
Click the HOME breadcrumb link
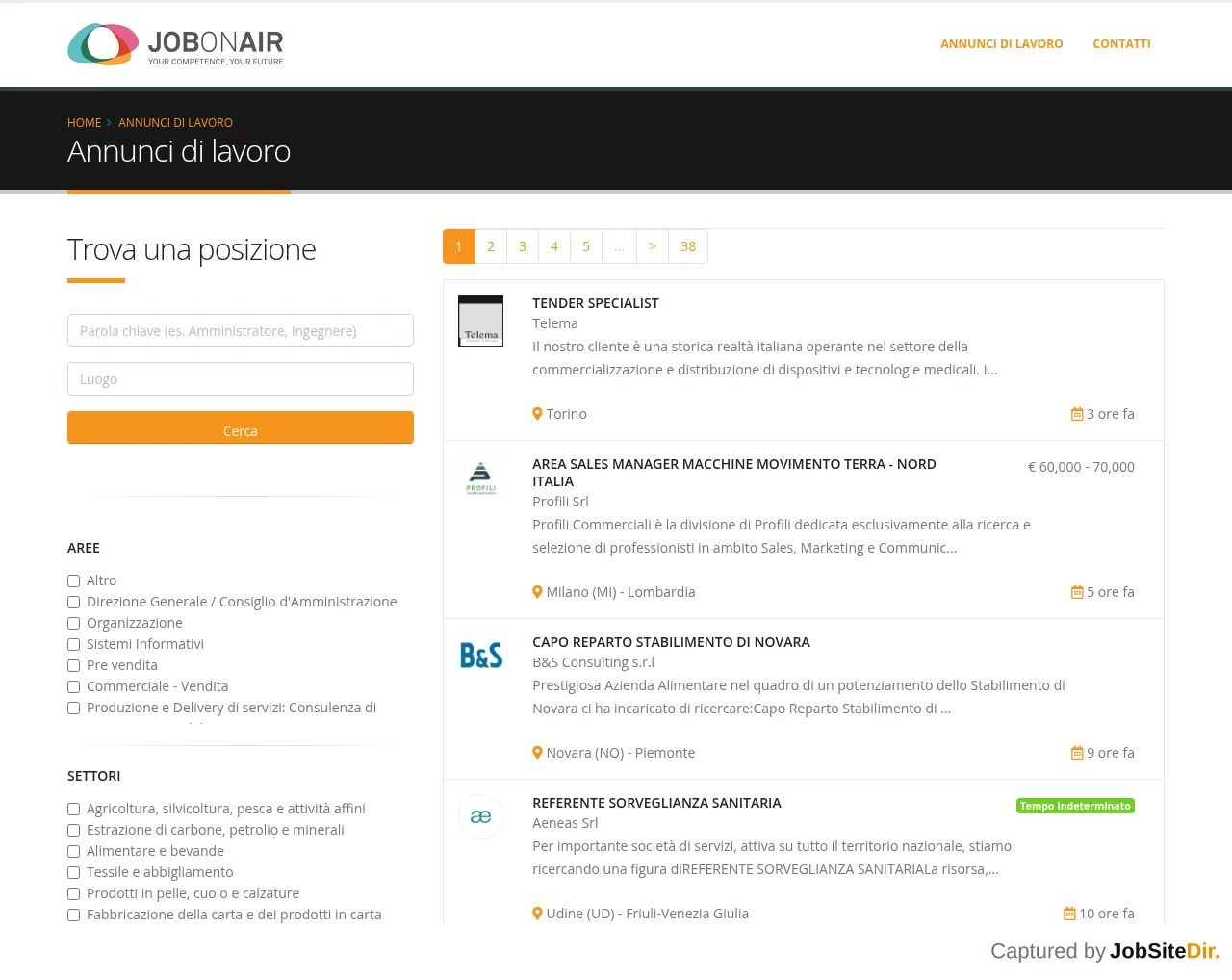pyautogui.click(x=84, y=123)
